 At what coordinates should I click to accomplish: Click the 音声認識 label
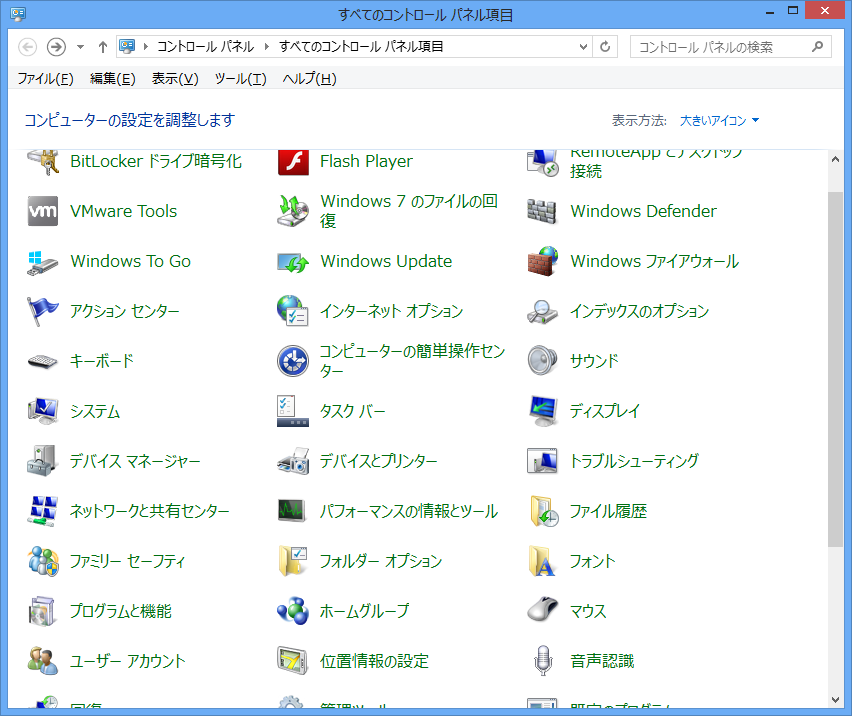pyautogui.click(x=602, y=661)
